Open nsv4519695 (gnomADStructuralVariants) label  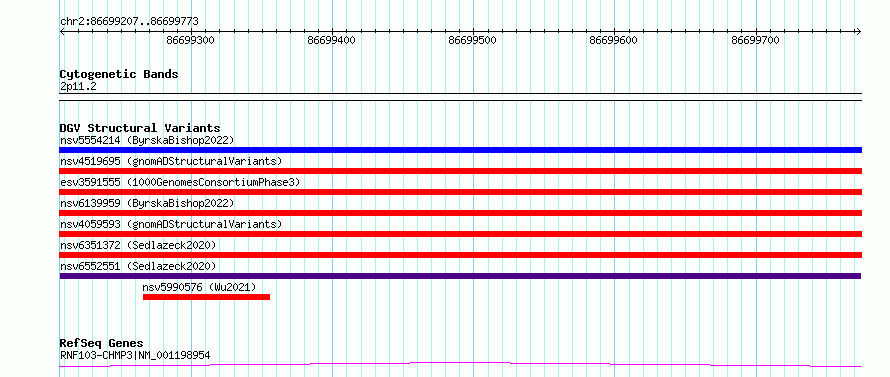tap(171, 161)
